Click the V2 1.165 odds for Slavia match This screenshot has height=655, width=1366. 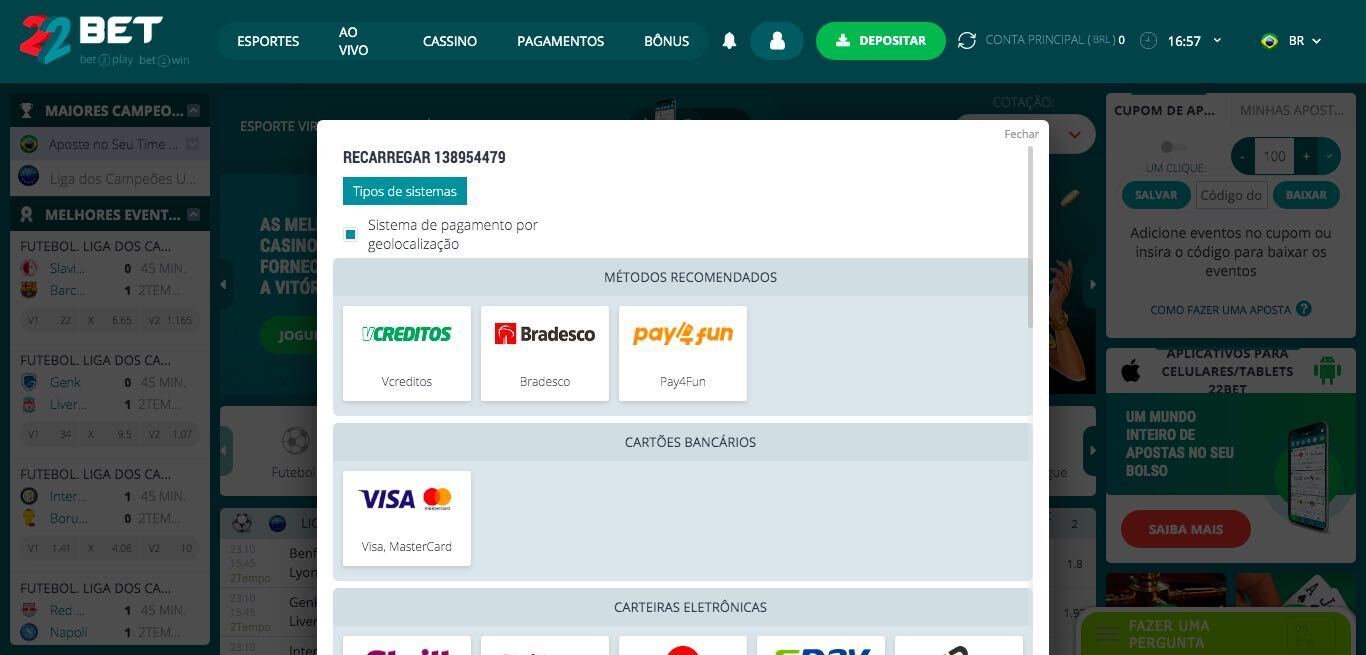coord(170,320)
